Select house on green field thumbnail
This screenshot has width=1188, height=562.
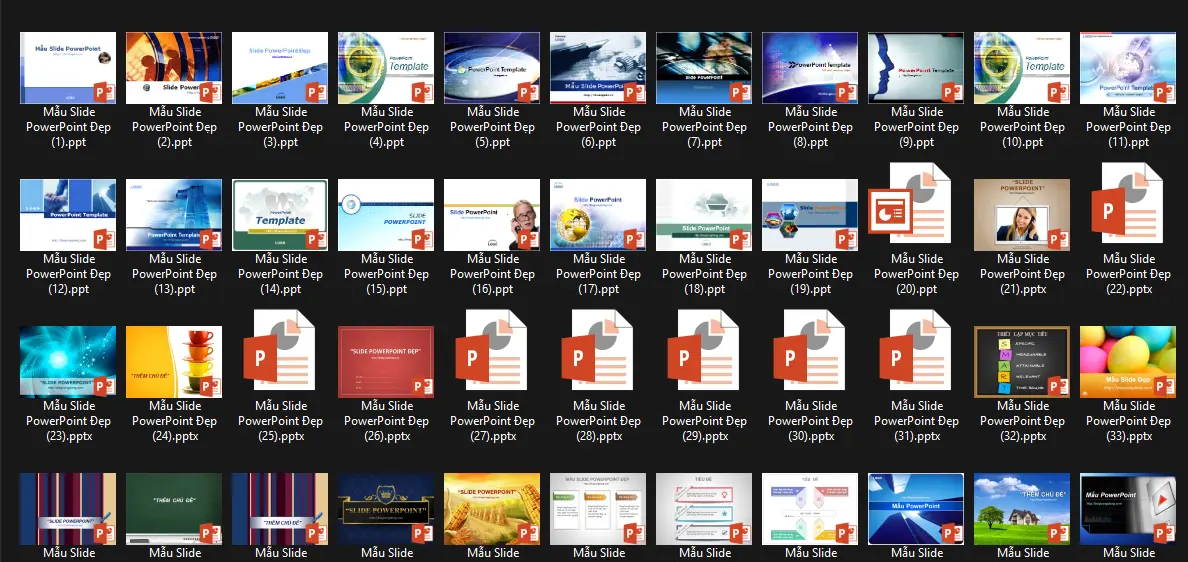1023,509
